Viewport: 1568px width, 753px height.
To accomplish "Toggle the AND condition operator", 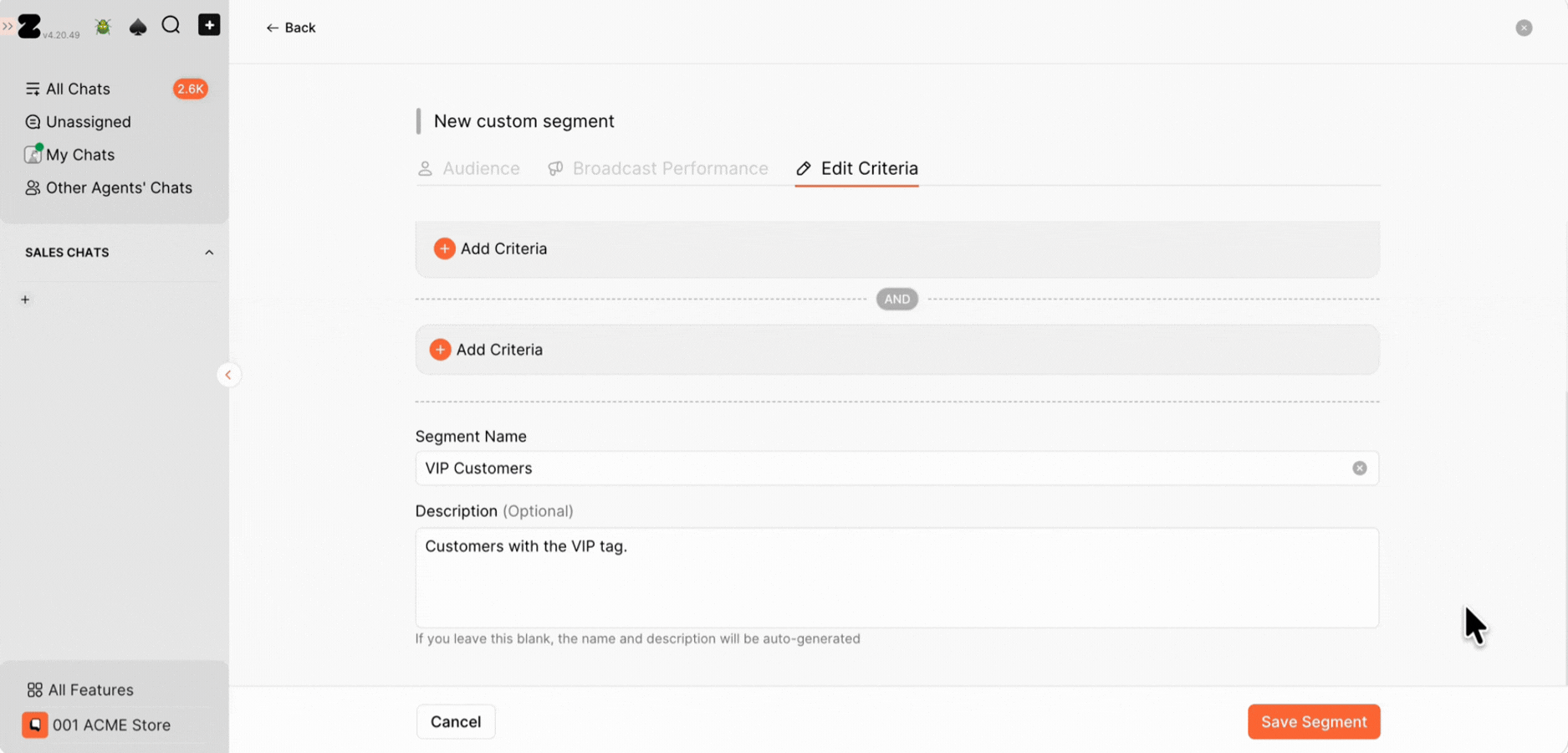I will click(897, 299).
